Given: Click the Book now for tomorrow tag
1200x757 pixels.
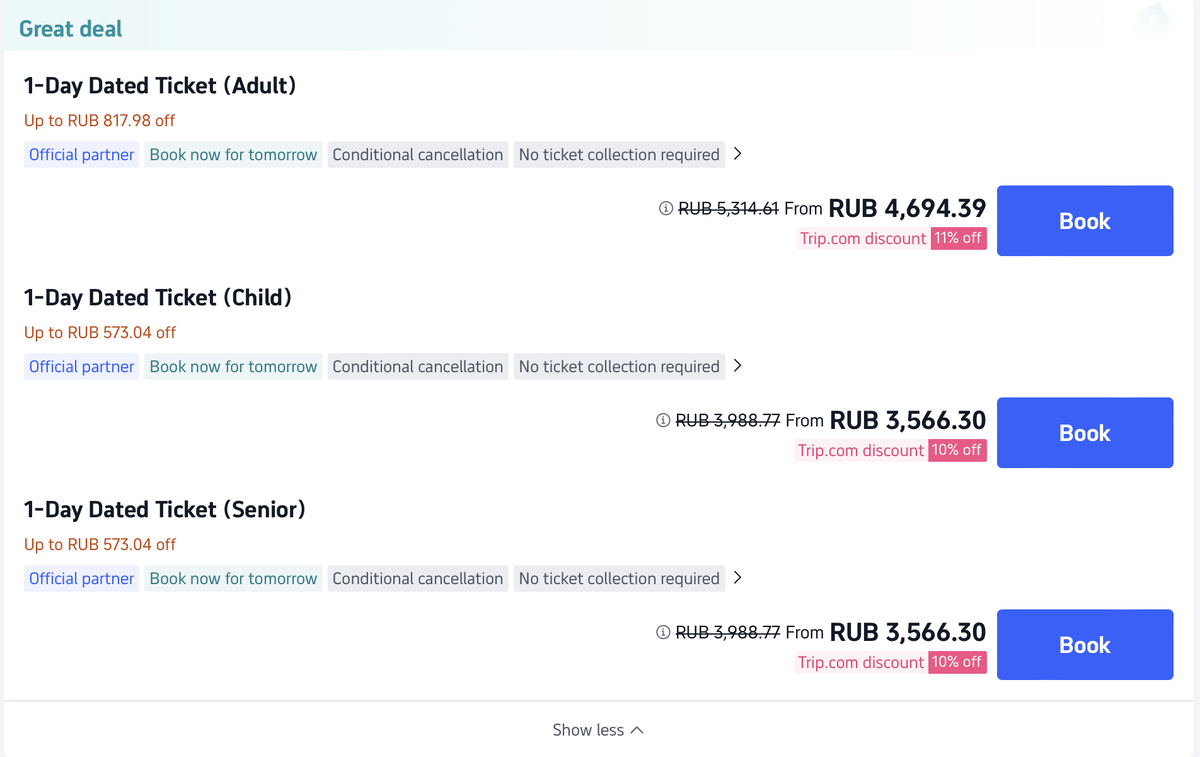Looking at the screenshot, I should [x=233, y=154].
